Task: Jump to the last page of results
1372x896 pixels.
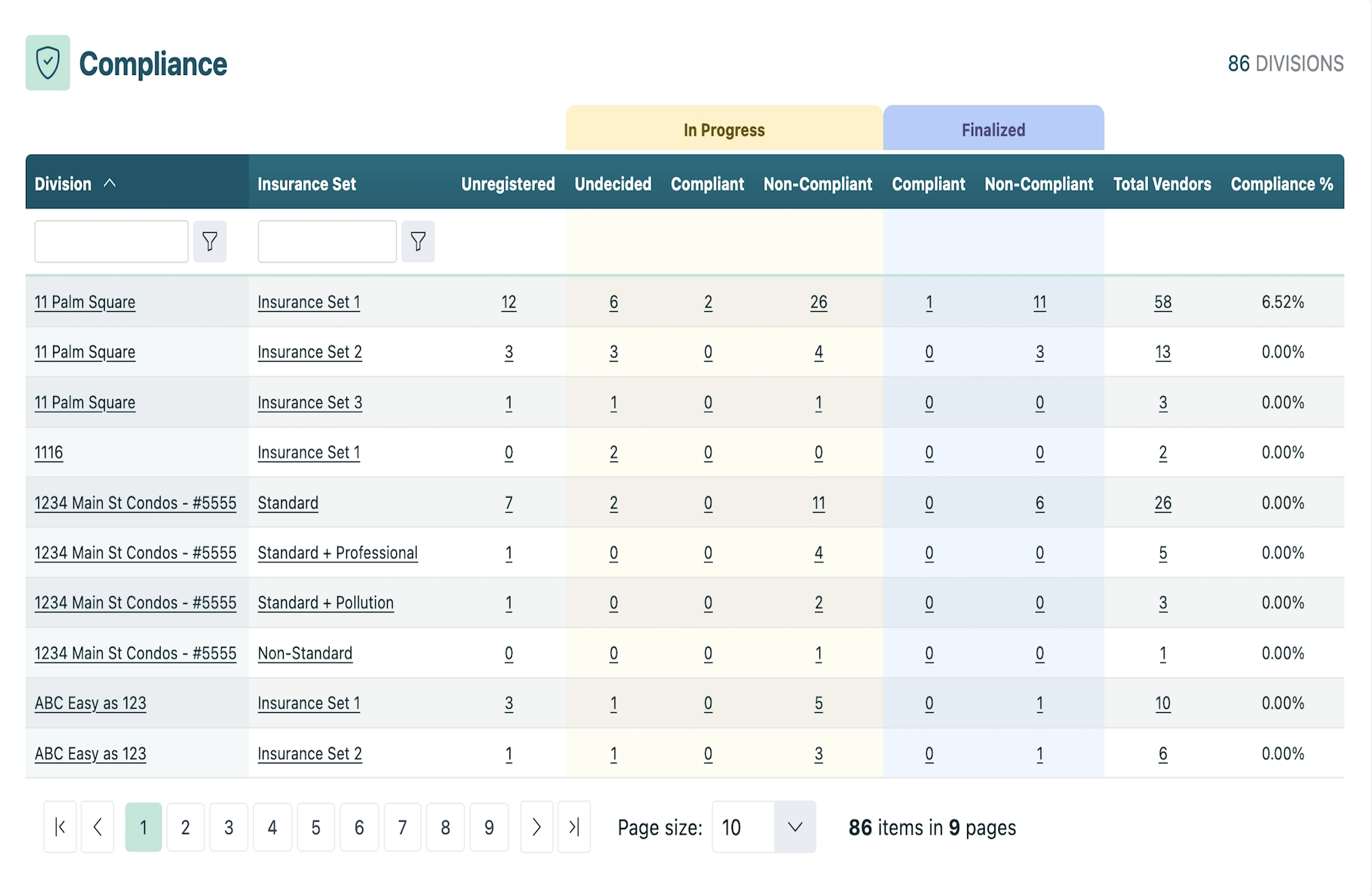Action: pos(574,827)
